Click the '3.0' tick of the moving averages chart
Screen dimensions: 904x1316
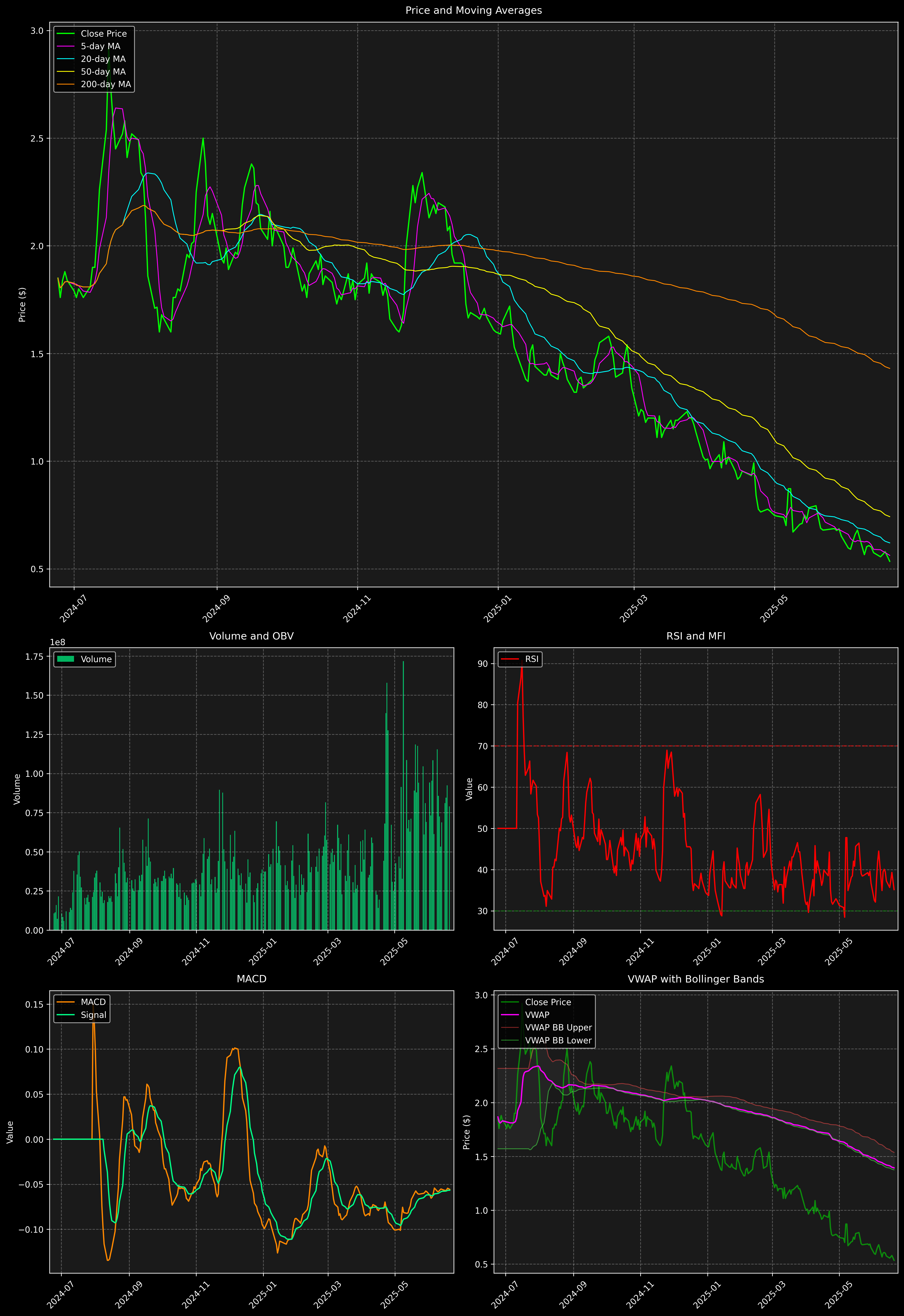[37, 31]
